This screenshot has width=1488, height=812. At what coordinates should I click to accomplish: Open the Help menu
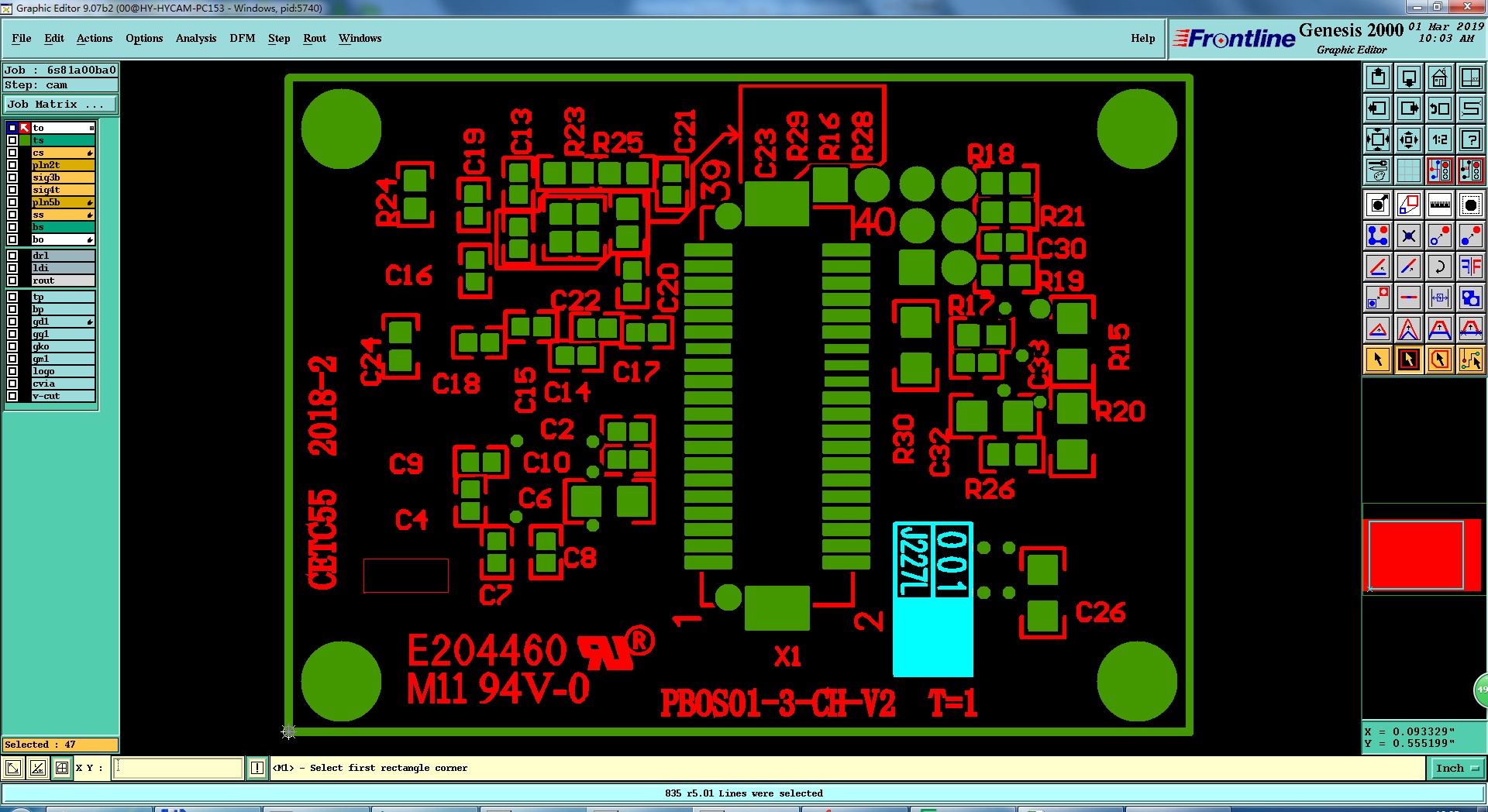pyautogui.click(x=1142, y=38)
